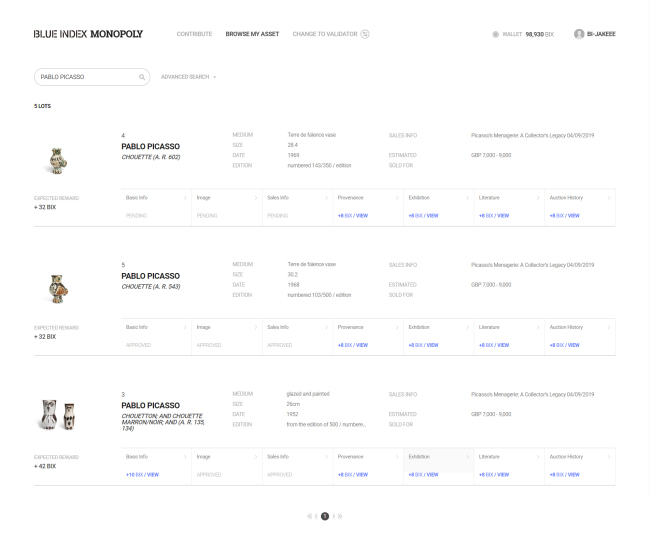Click edition text numbered 103/500
Screen dimensions: 650x547
click(319, 295)
